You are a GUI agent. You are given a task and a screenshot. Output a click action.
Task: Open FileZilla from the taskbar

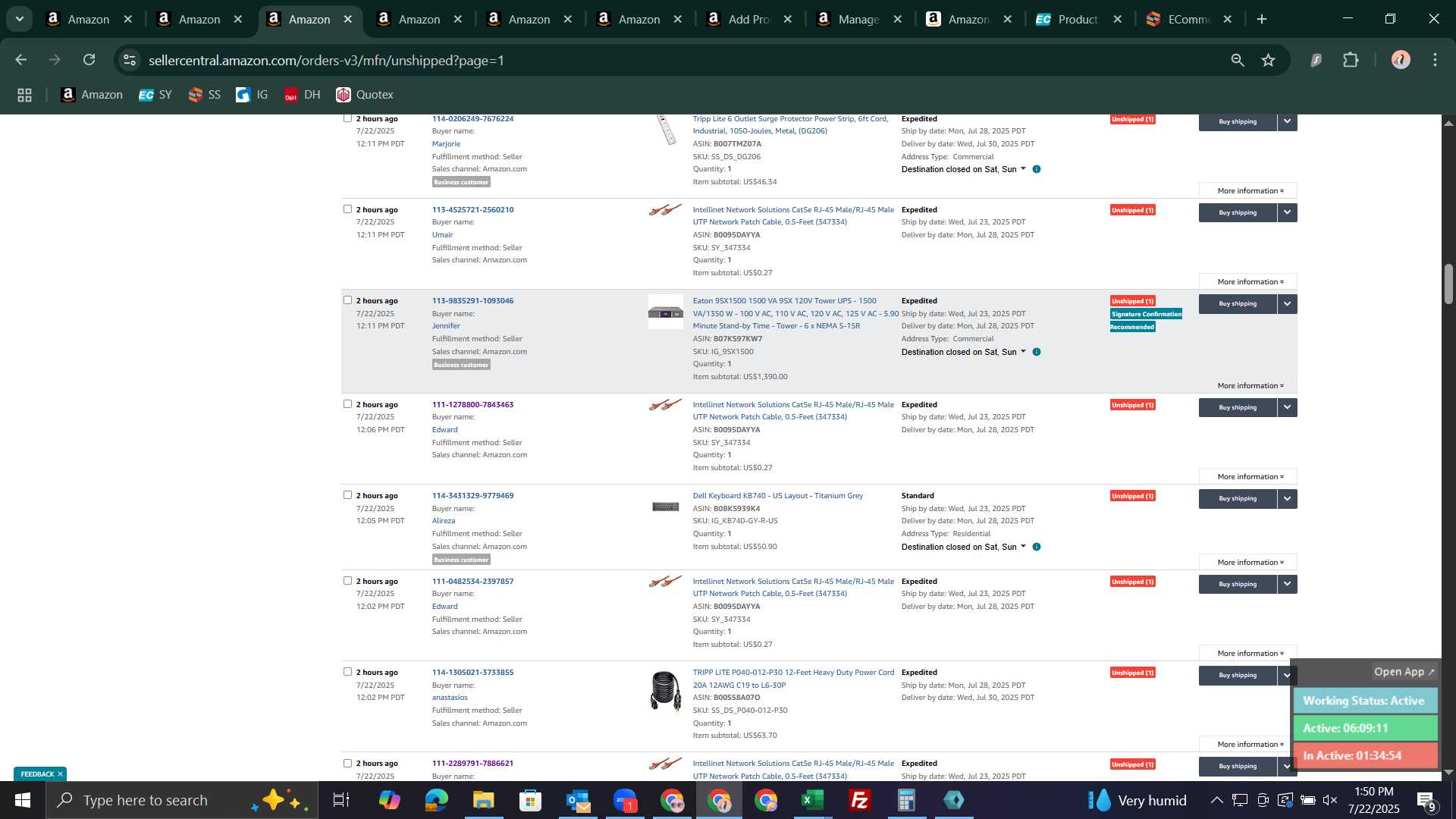860,800
